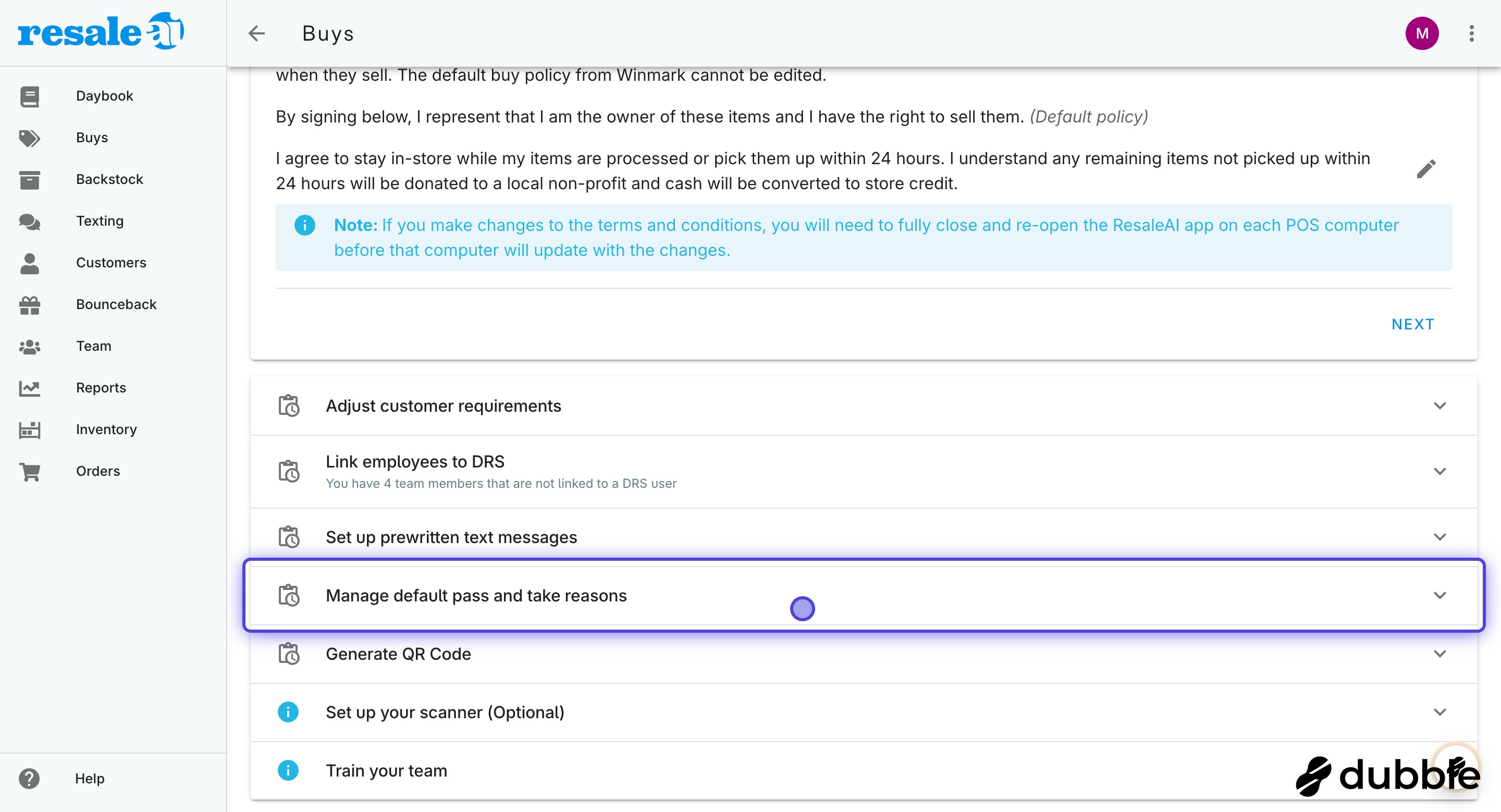Viewport: 1501px width, 812px height.
Task: Expand Link employees to DRS chevron
Action: [1440, 471]
